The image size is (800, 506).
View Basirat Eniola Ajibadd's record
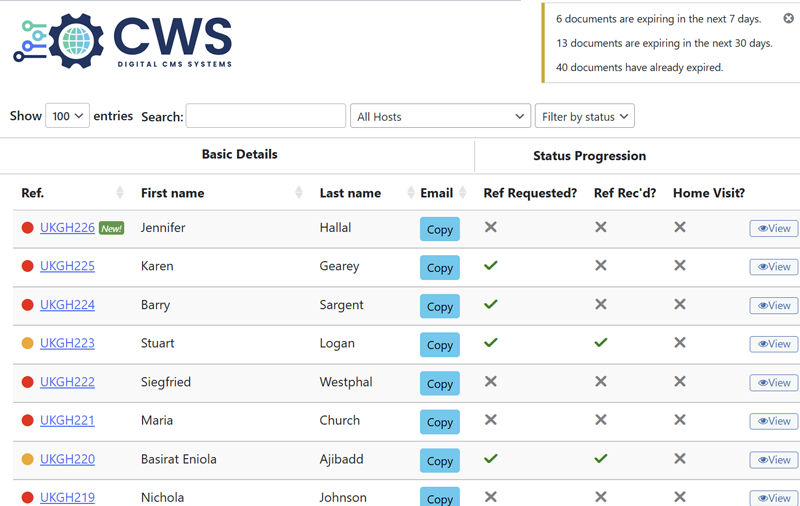tap(773, 460)
